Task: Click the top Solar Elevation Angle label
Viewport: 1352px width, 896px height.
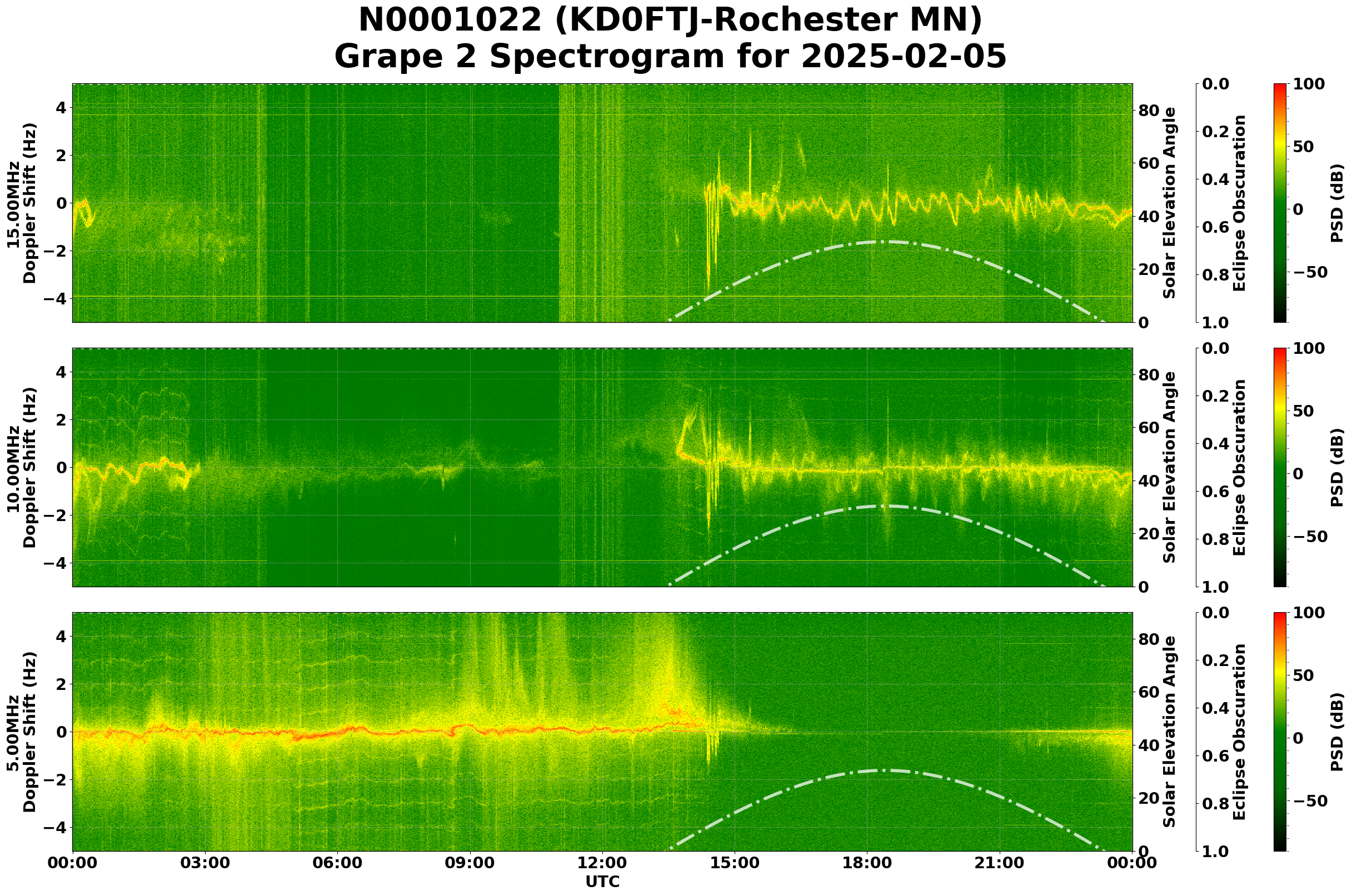Action: pos(1170,203)
